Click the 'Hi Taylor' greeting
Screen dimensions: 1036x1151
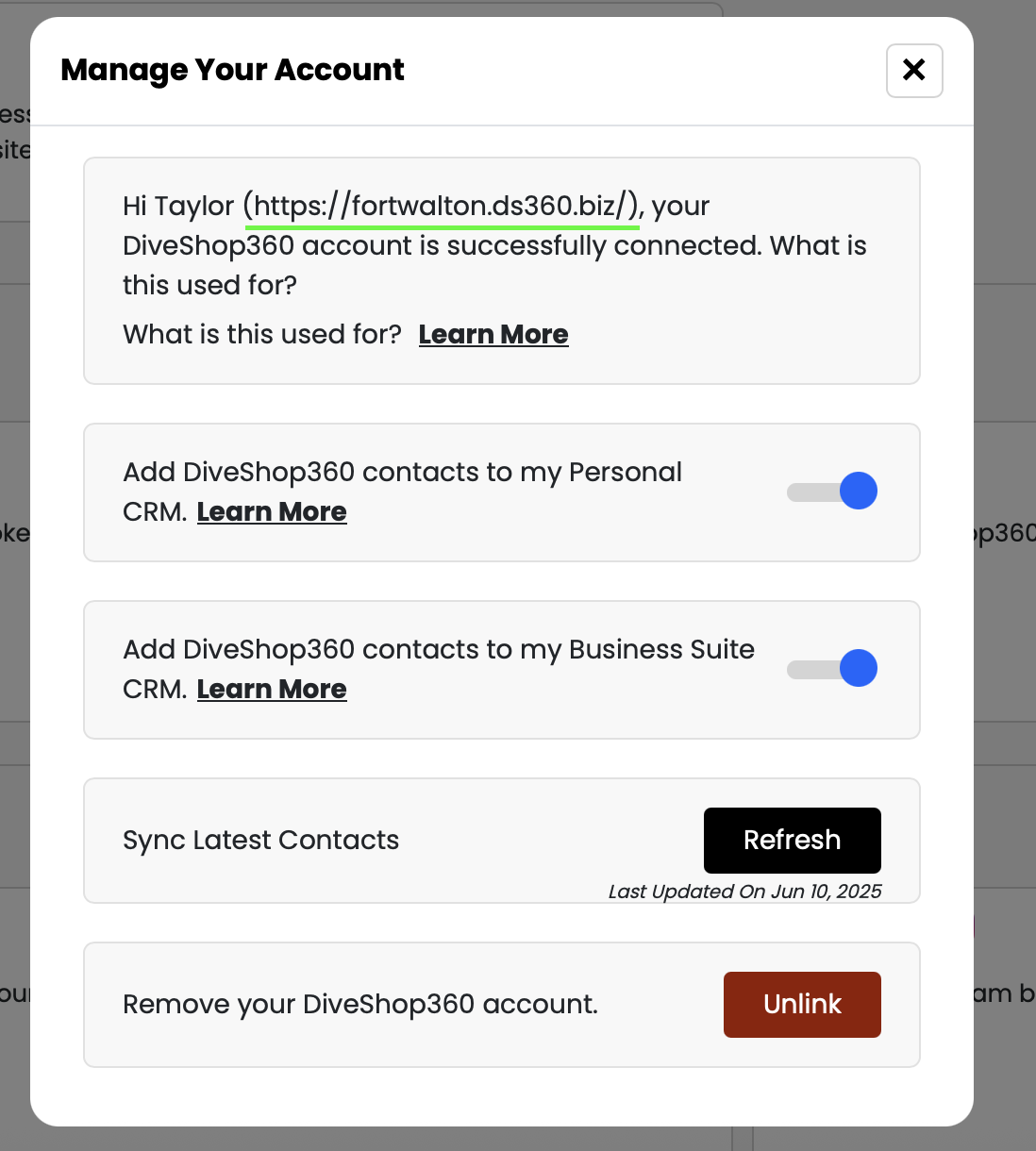(x=178, y=207)
